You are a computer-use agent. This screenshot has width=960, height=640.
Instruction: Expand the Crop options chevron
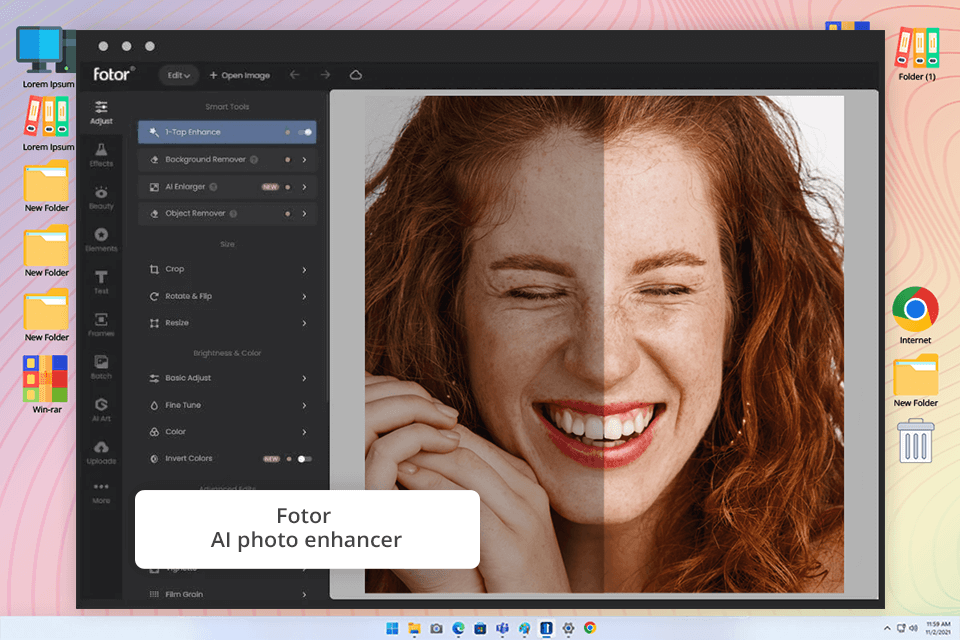(x=304, y=269)
